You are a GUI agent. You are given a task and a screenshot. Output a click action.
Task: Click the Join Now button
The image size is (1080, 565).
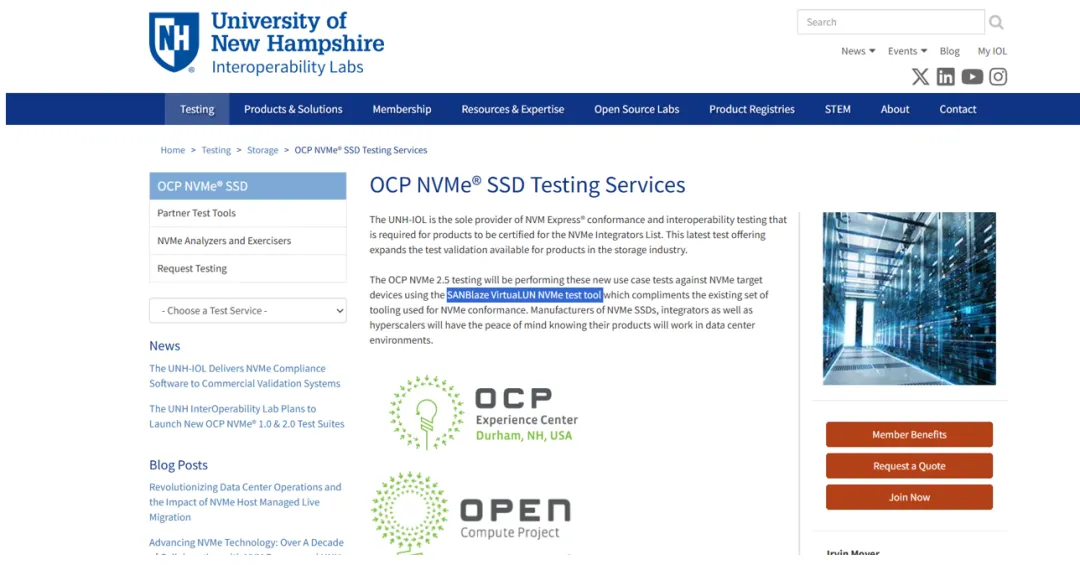click(909, 497)
